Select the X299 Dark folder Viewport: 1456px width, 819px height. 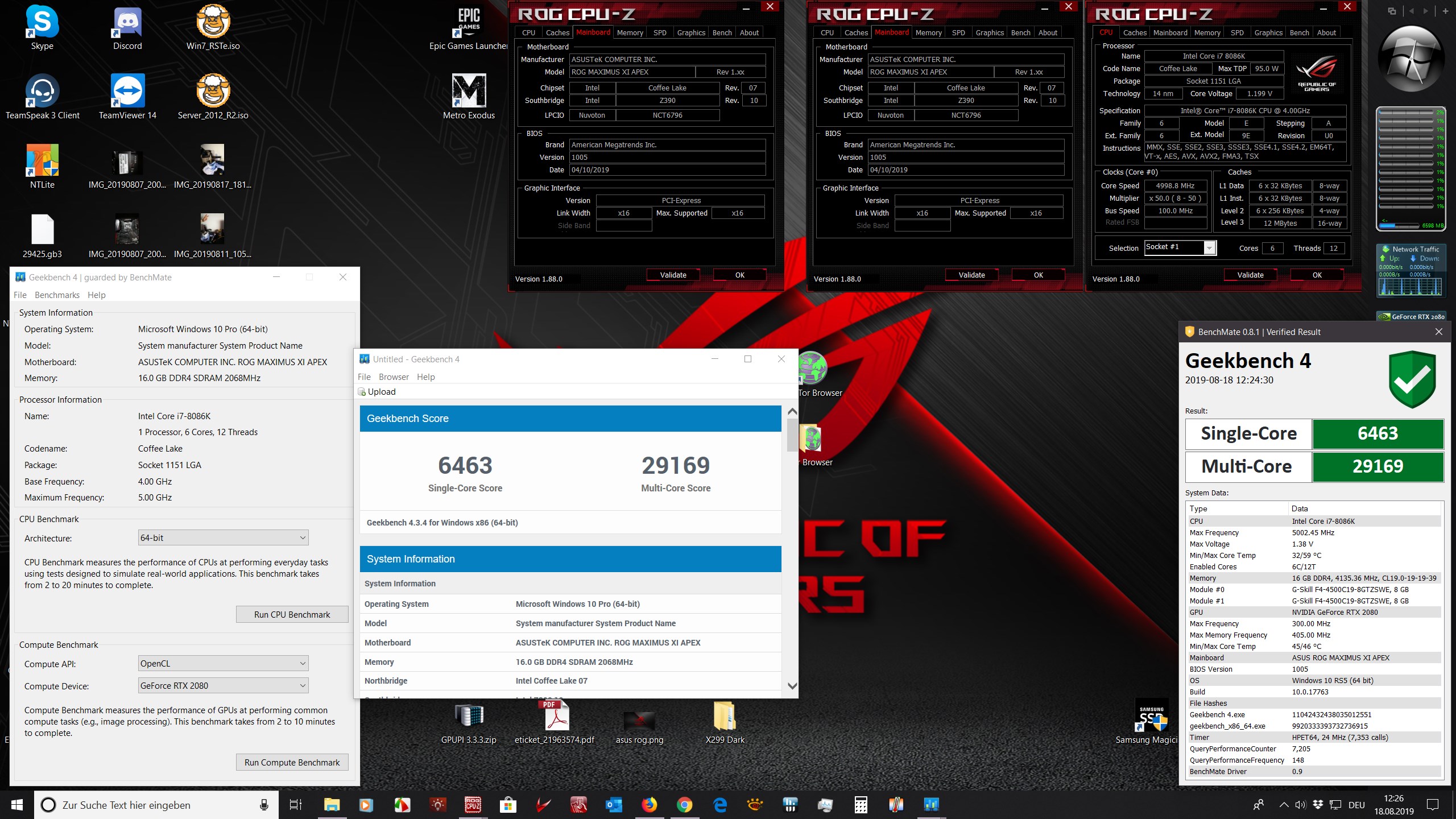pyautogui.click(x=725, y=722)
